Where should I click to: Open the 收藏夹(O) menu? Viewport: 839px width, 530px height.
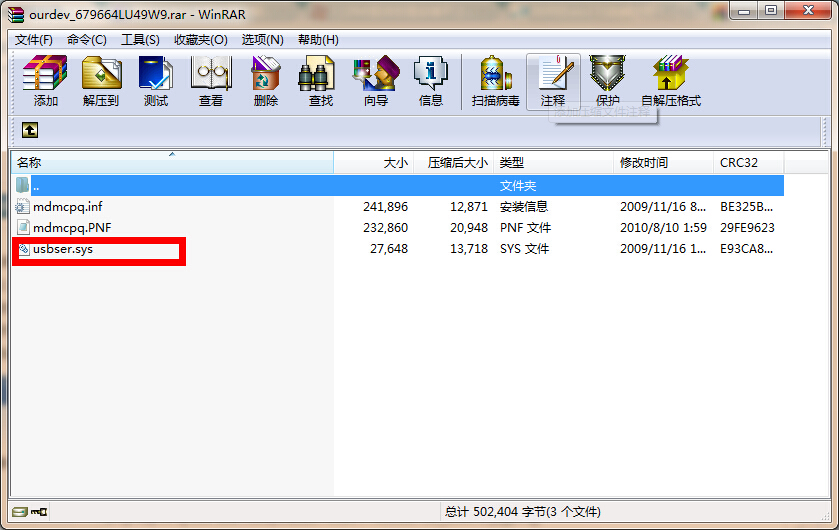(x=201, y=40)
